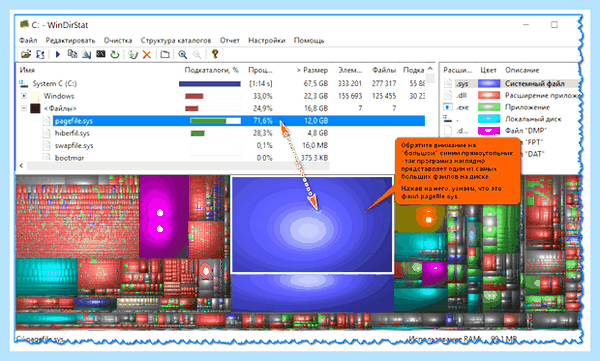Select the pagefile.sys row
The image size is (600, 361).
click(239, 121)
